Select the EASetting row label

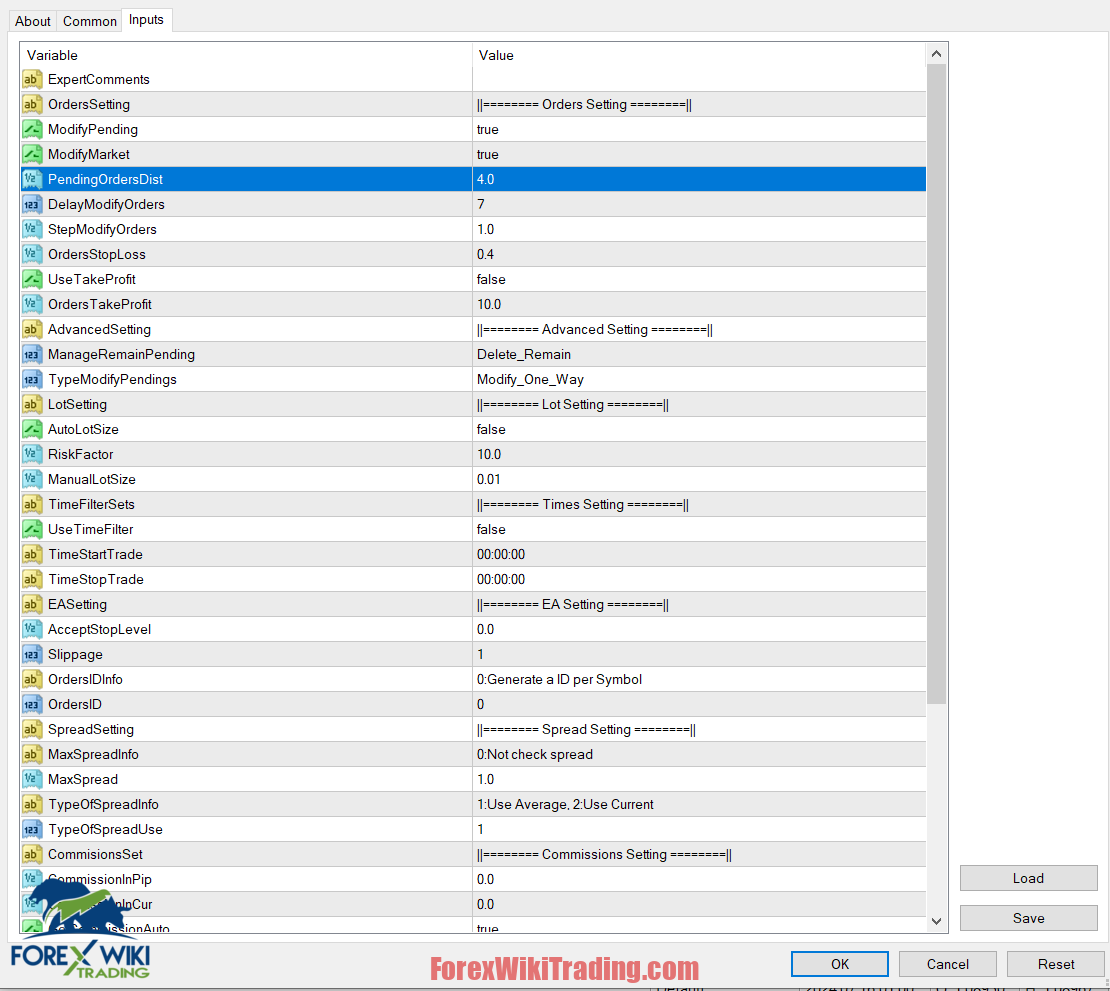[x=77, y=605]
